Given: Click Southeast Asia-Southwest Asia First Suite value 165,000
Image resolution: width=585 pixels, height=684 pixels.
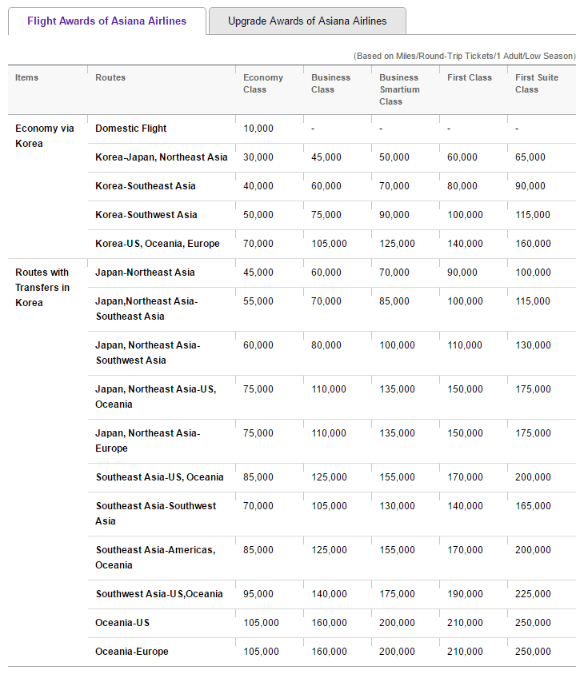Looking at the screenshot, I should [533, 506].
